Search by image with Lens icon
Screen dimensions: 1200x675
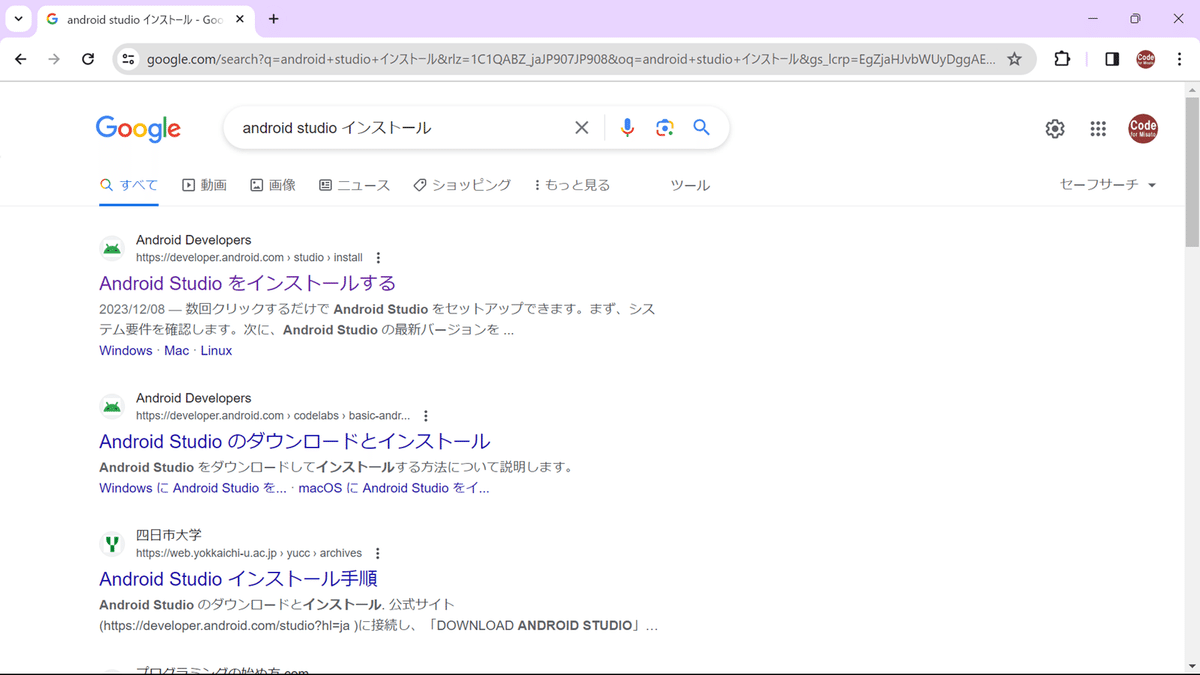tap(665, 128)
